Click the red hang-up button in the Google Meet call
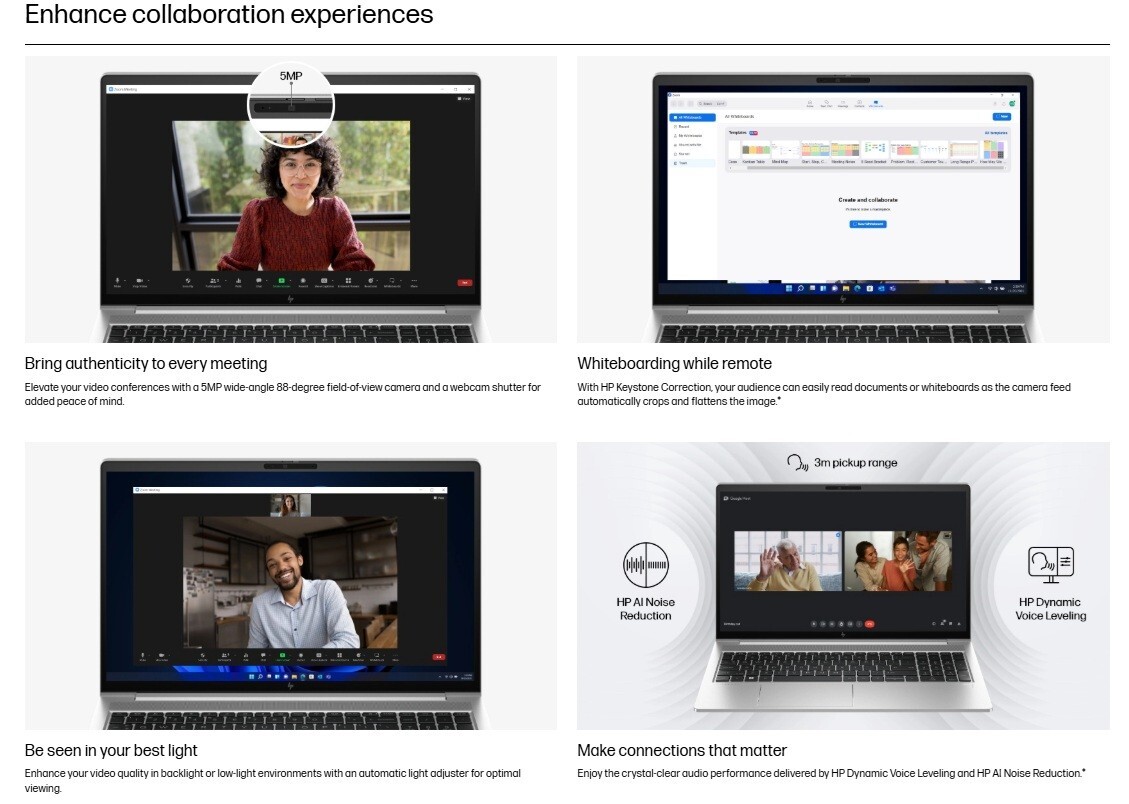 pos(869,624)
